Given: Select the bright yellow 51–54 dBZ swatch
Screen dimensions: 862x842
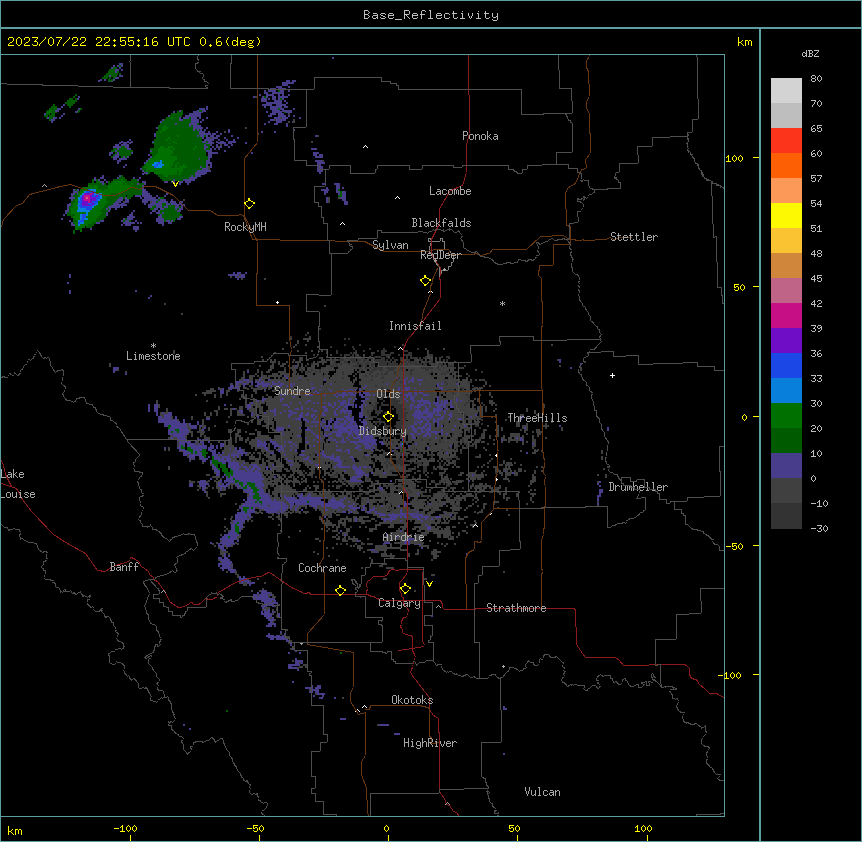Looking at the screenshot, I should click(786, 215).
